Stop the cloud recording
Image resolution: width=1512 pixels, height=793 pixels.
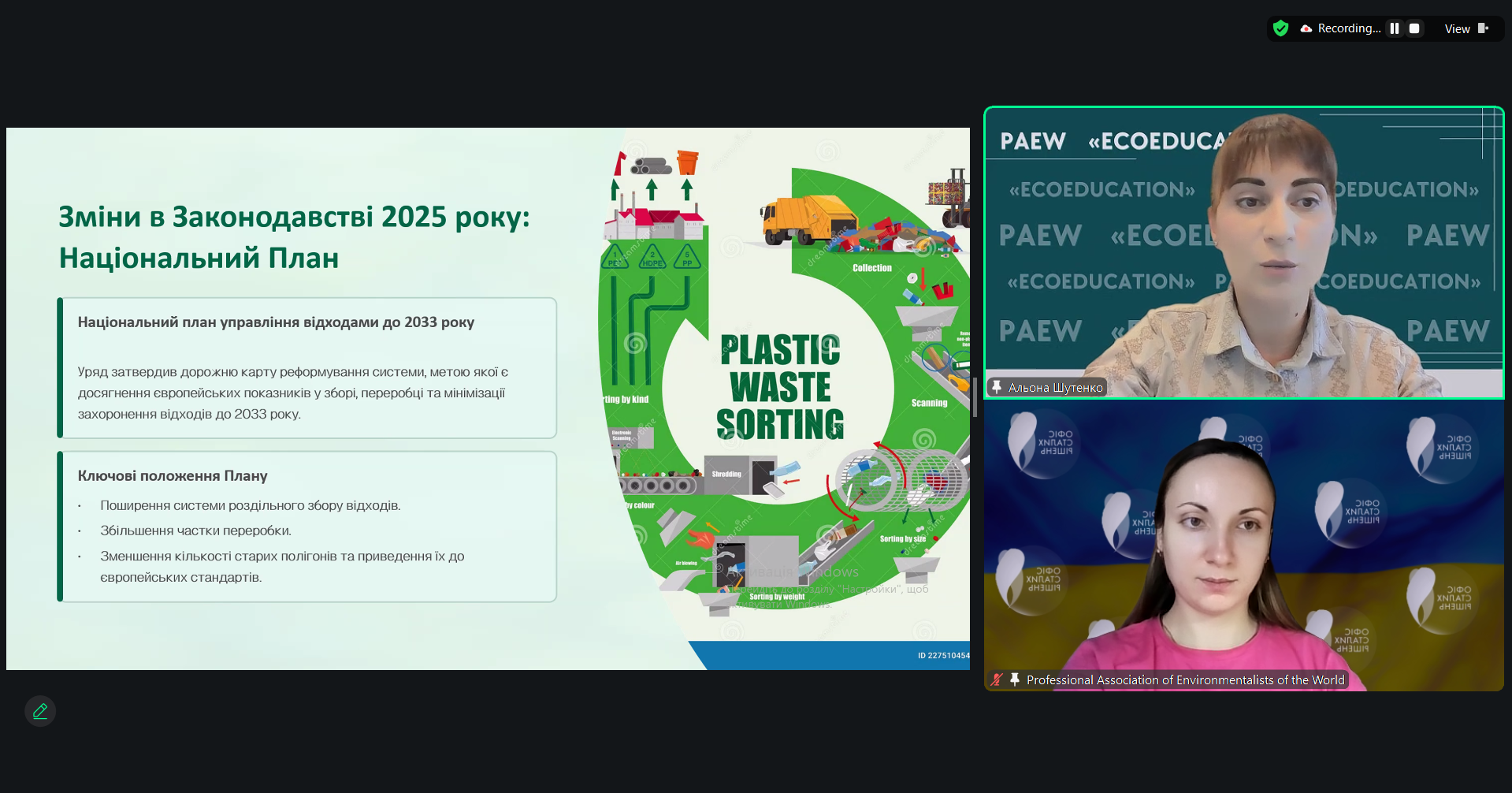(x=1414, y=28)
